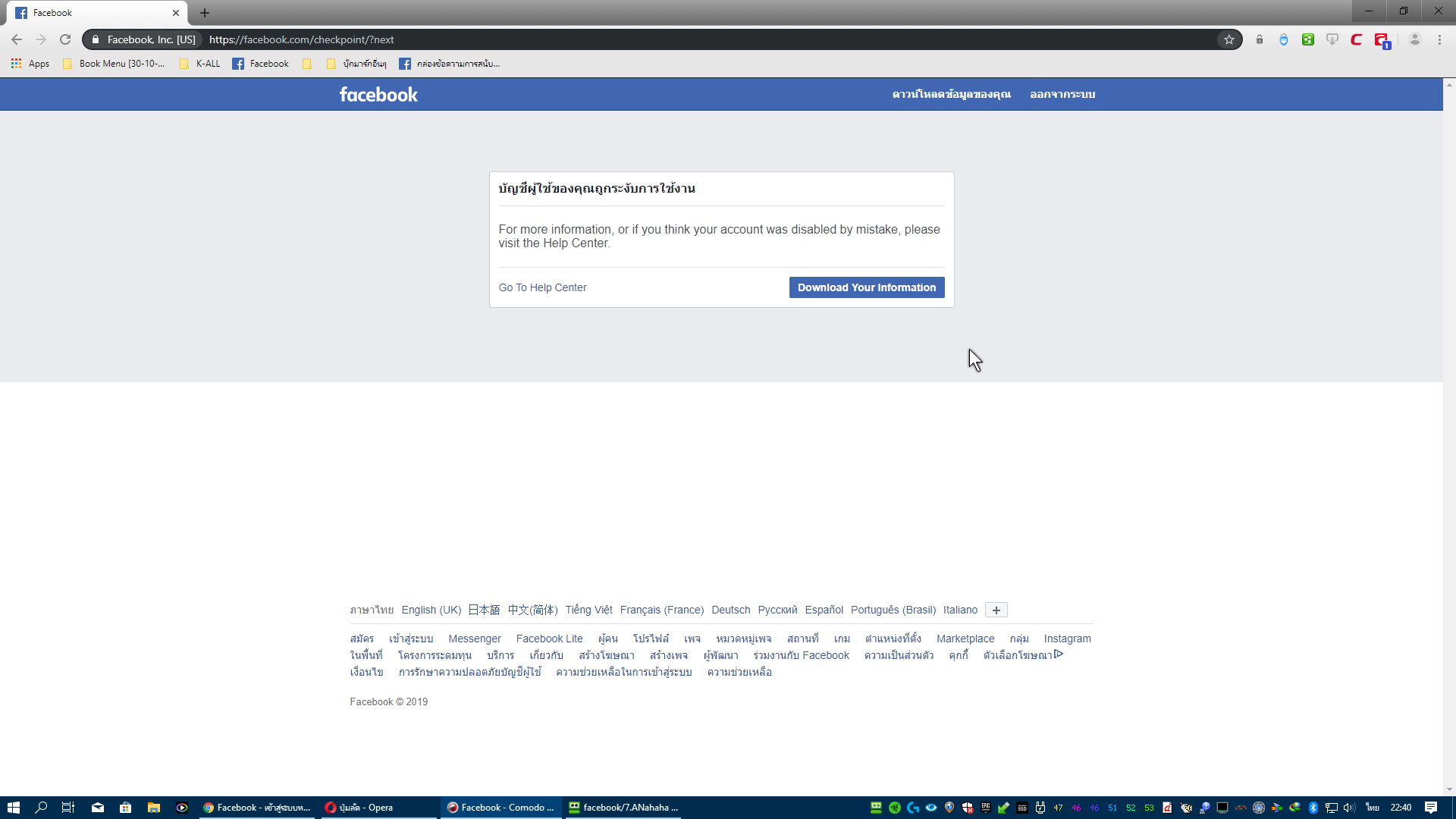
Task: Open the red C Comodo extension icon
Action: coord(1357,39)
